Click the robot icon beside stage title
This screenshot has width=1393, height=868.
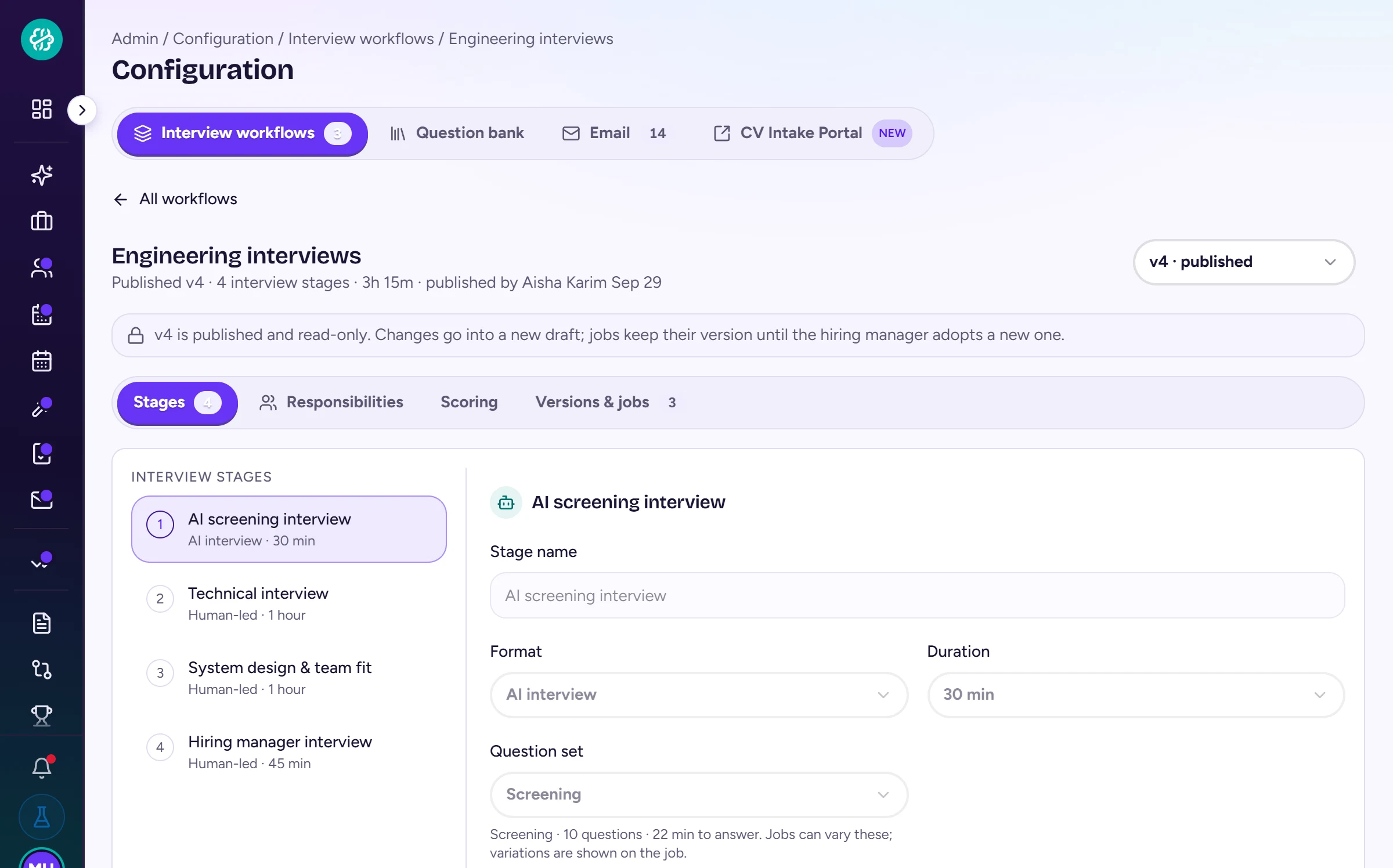click(x=506, y=502)
